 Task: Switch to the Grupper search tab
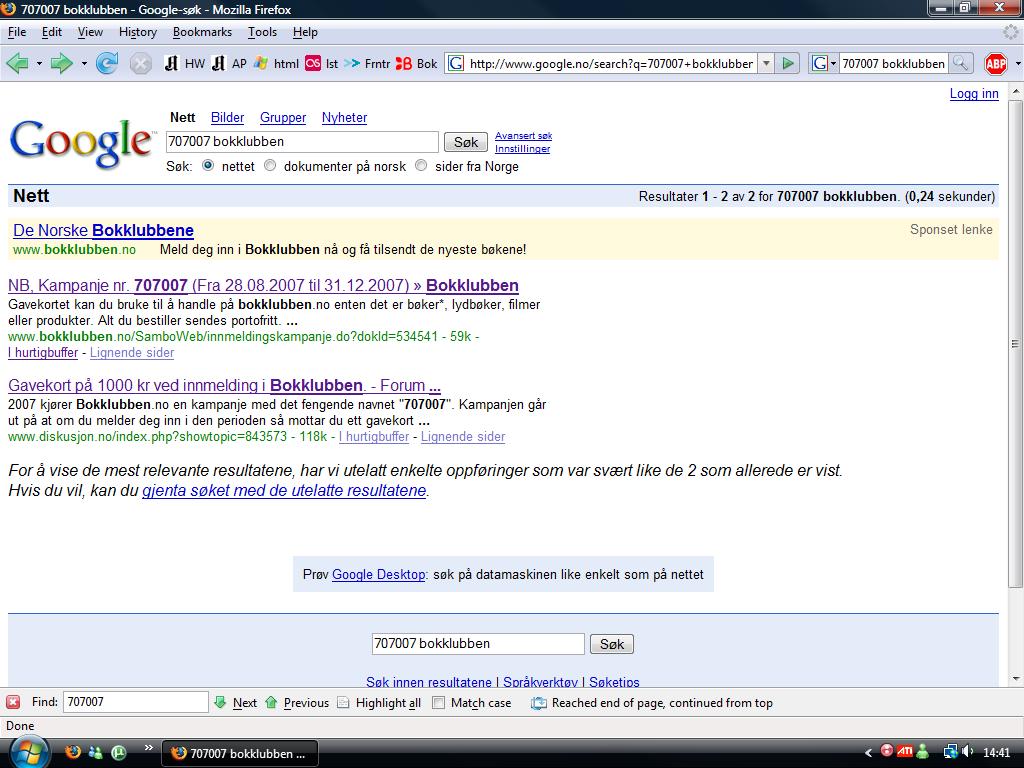283,118
